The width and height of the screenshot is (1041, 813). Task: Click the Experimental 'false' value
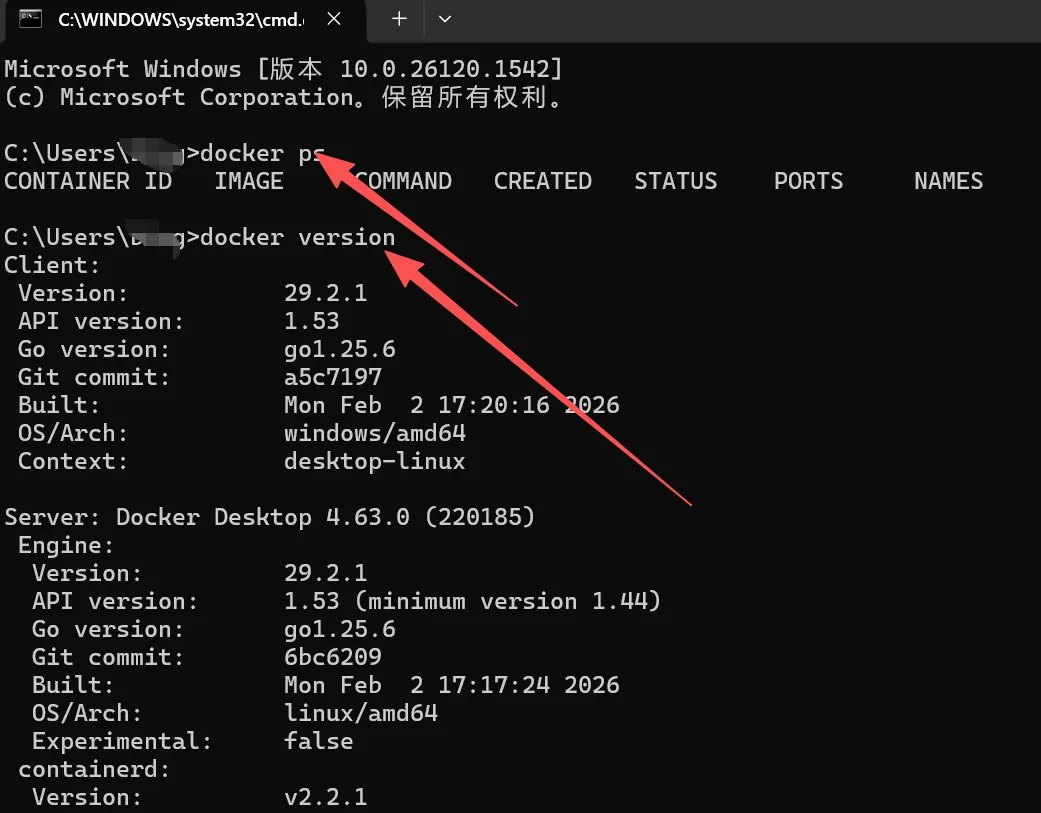318,742
